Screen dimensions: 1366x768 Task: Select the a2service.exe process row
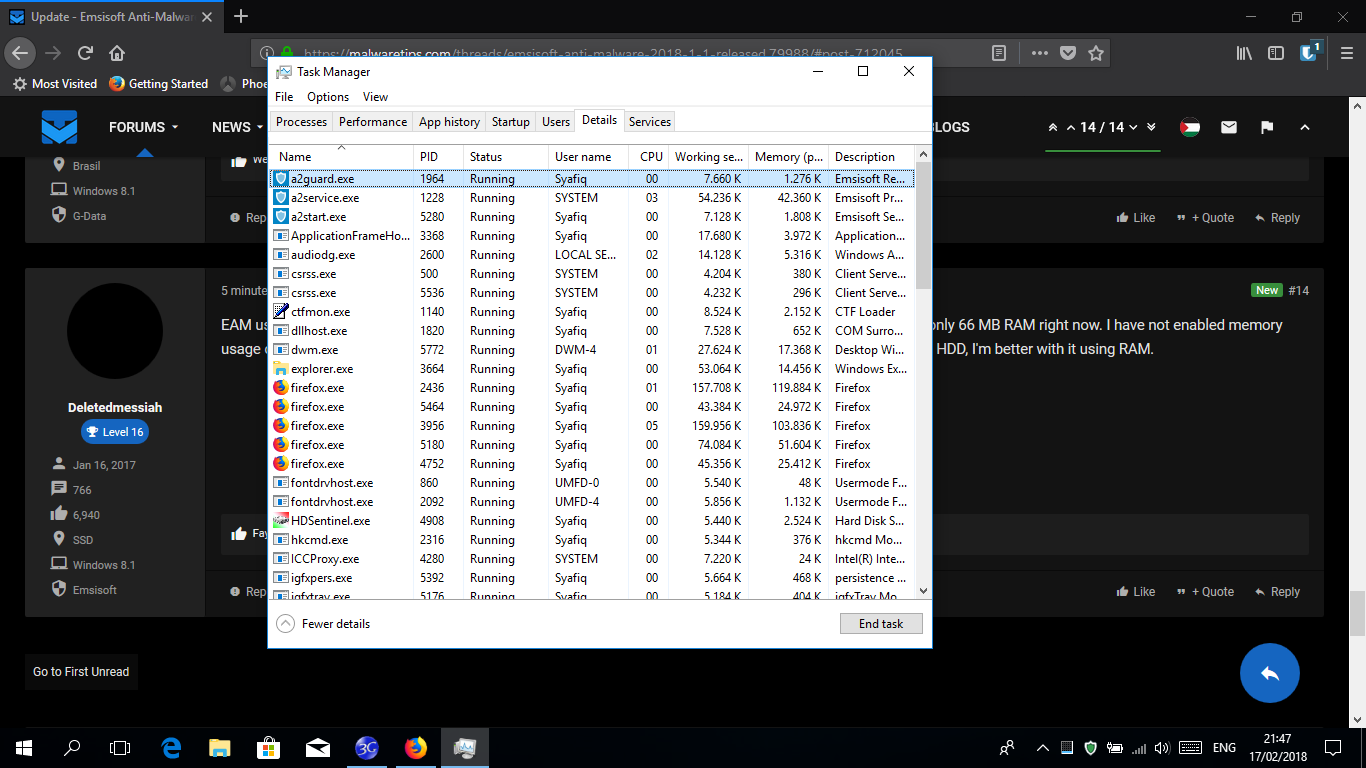[325, 198]
